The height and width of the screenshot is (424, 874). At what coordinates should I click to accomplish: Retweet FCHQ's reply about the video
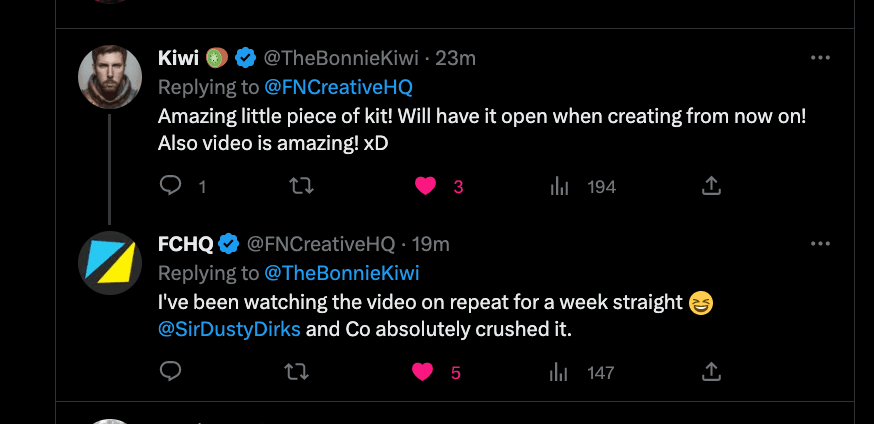pyautogui.click(x=296, y=372)
